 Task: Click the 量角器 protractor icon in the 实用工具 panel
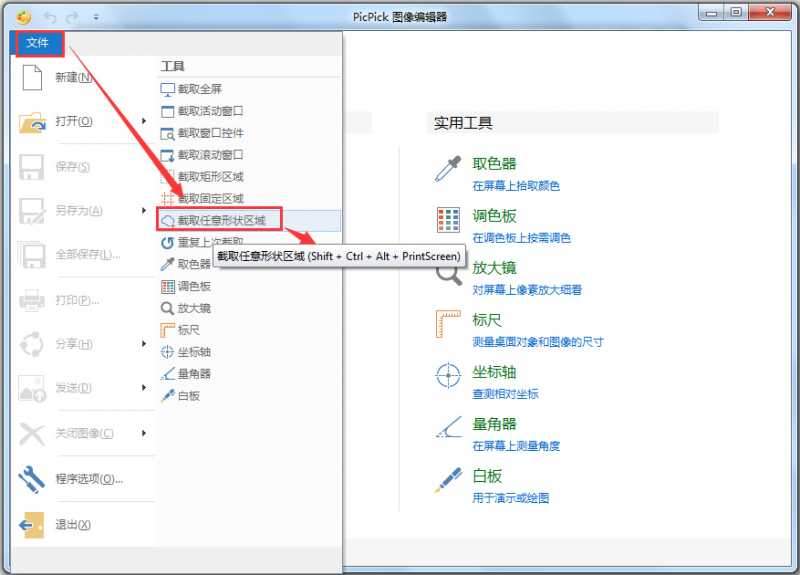[447, 428]
